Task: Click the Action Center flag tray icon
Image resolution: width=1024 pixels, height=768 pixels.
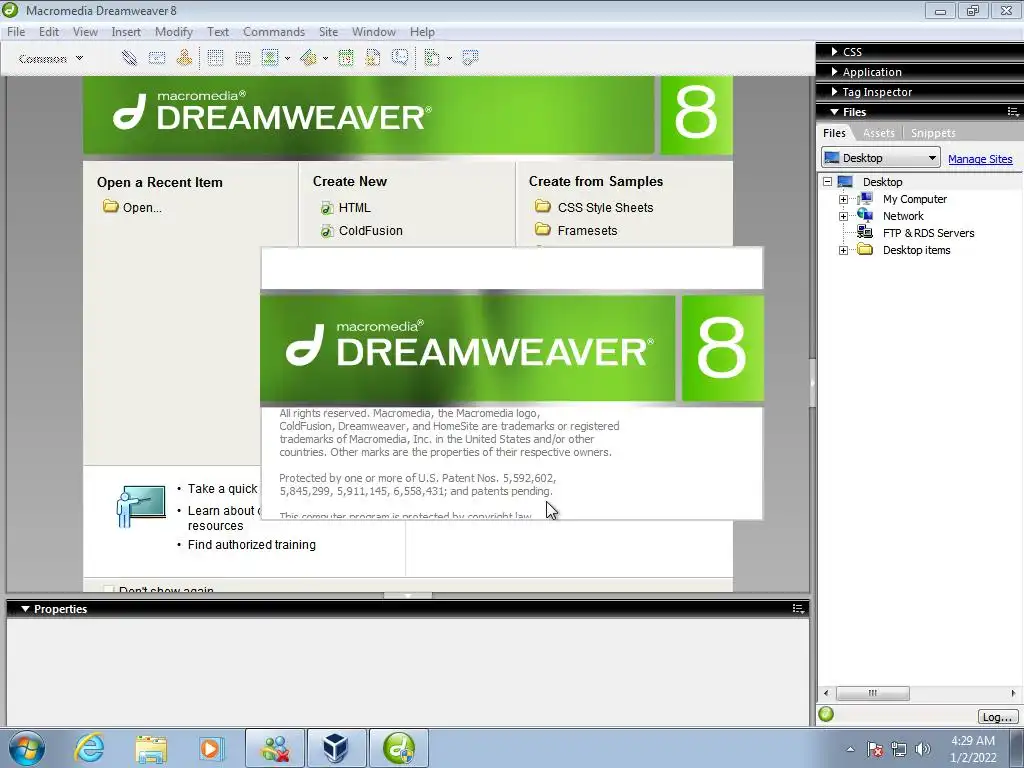Action: coord(874,749)
